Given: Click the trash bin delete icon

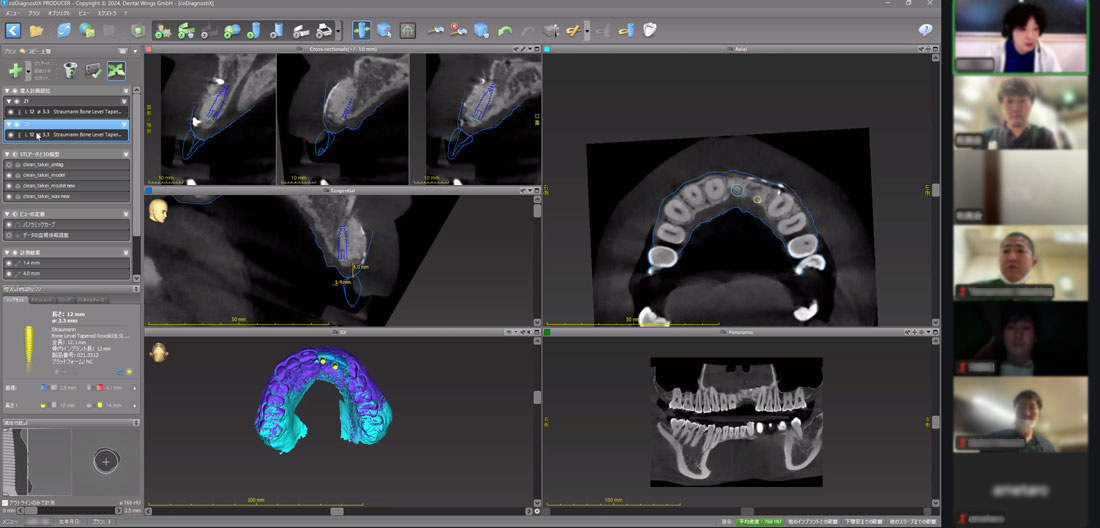Looking at the screenshot, I should click(x=70, y=70).
